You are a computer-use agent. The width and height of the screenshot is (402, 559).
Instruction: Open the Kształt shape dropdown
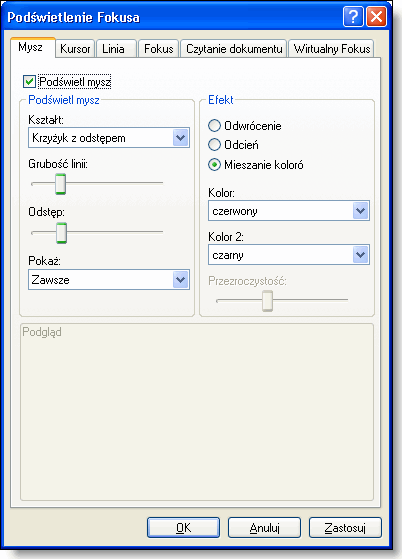(109, 138)
